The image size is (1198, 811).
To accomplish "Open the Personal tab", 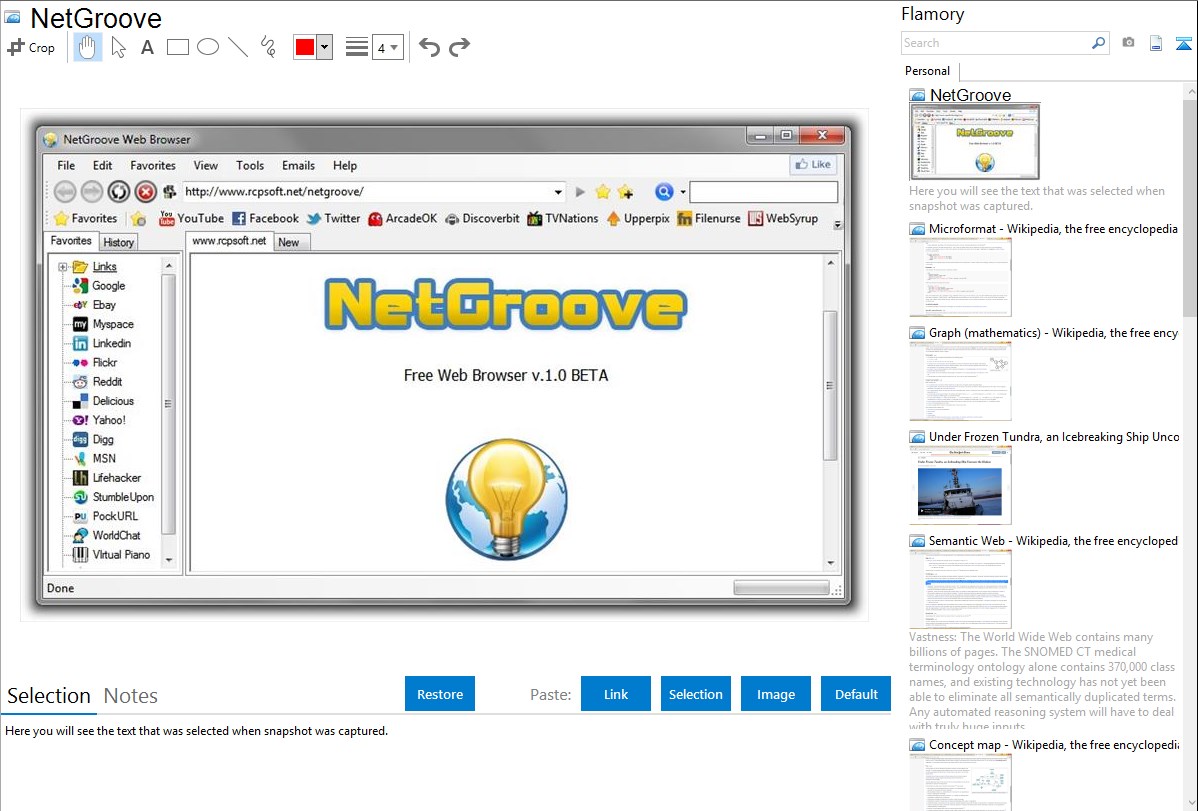I will 927,71.
